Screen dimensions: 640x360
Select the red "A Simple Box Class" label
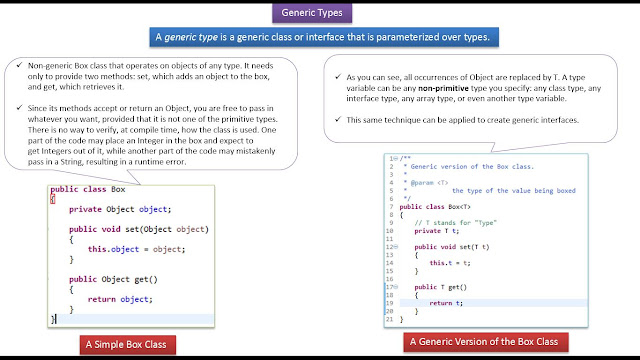tap(128, 344)
